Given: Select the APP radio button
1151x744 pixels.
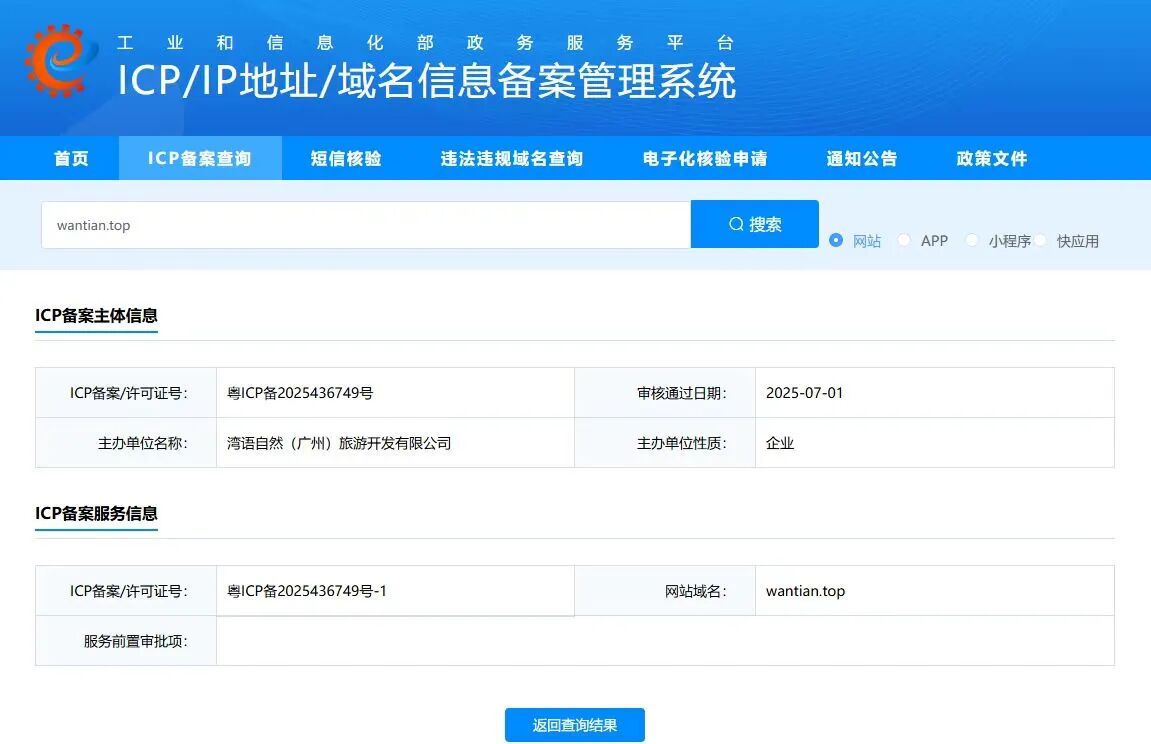Looking at the screenshot, I should click(904, 241).
